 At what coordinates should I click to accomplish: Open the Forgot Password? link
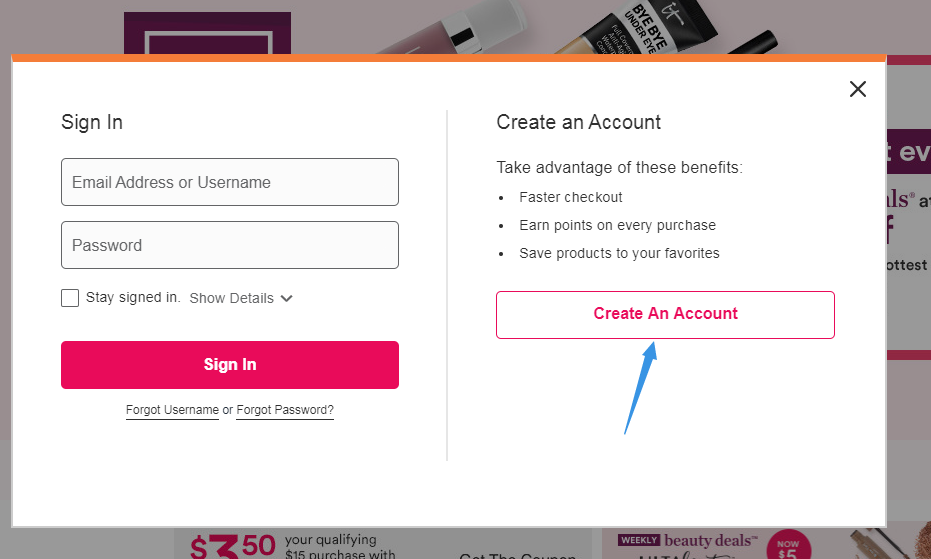285,410
